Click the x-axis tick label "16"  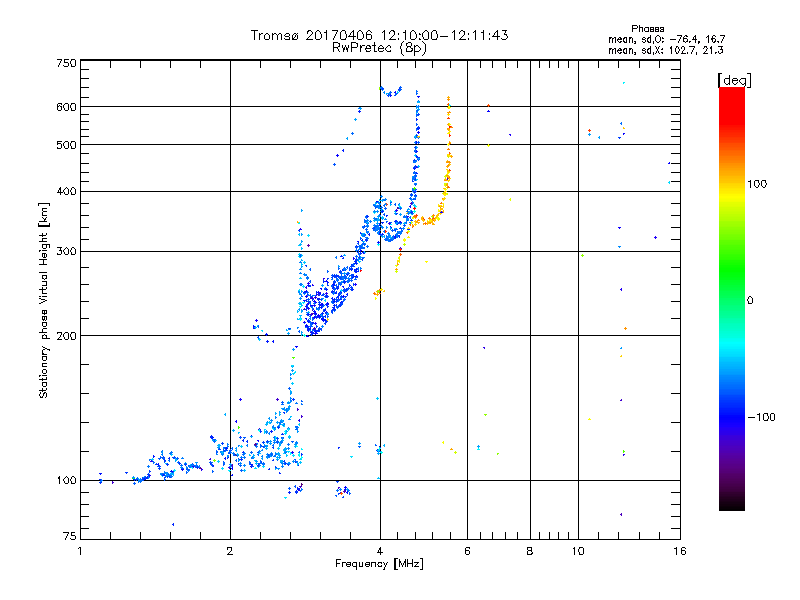pos(680,551)
